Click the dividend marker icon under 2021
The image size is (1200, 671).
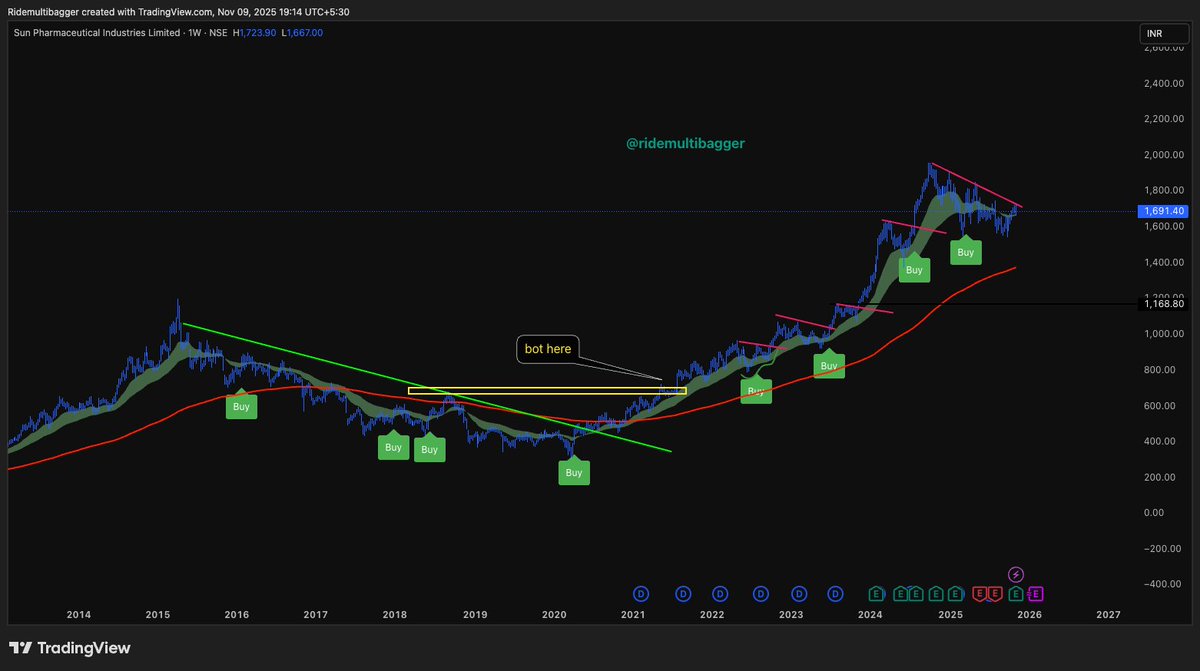pos(639,594)
